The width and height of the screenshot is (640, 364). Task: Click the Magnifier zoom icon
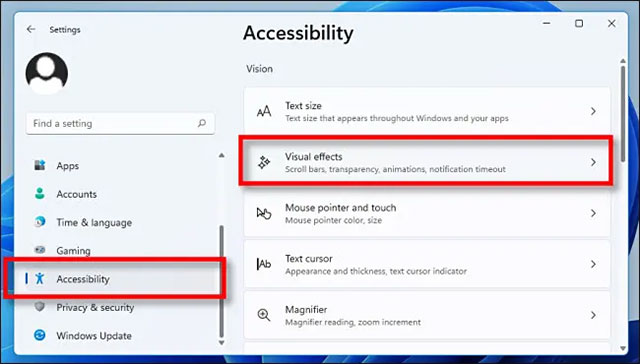pos(264,315)
